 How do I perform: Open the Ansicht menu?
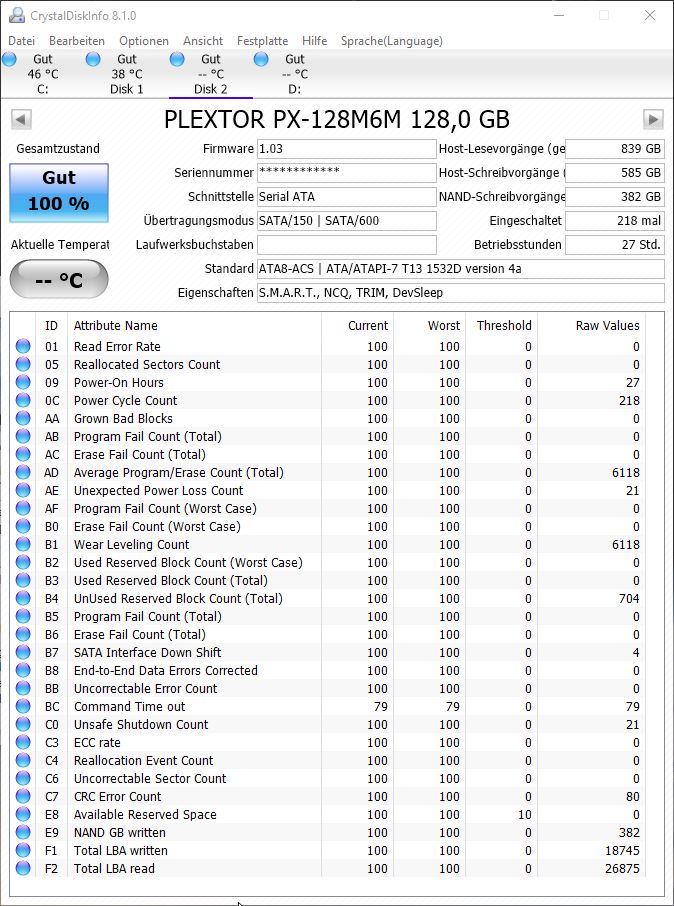(x=203, y=41)
